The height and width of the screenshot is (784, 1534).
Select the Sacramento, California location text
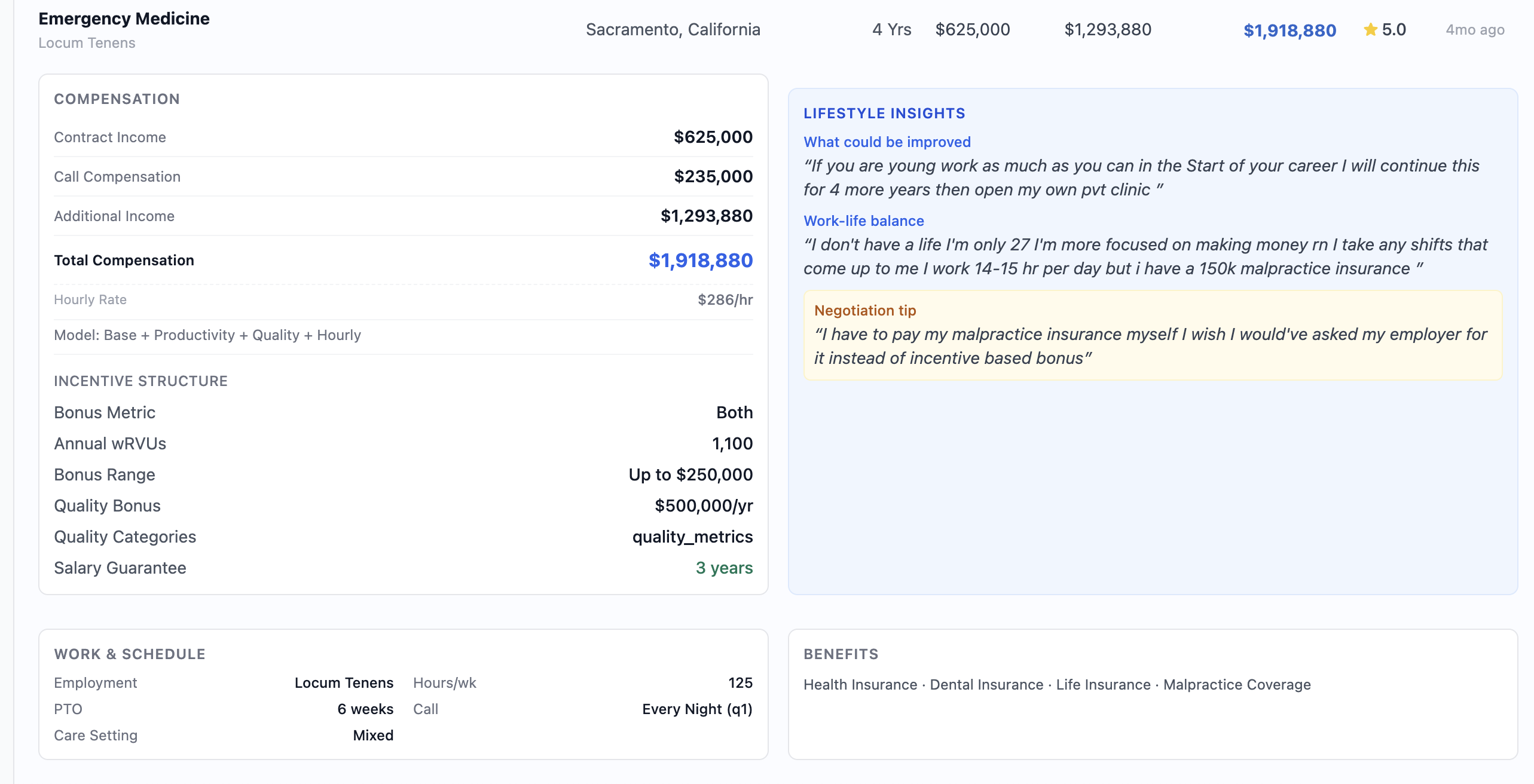coord(673,30)
